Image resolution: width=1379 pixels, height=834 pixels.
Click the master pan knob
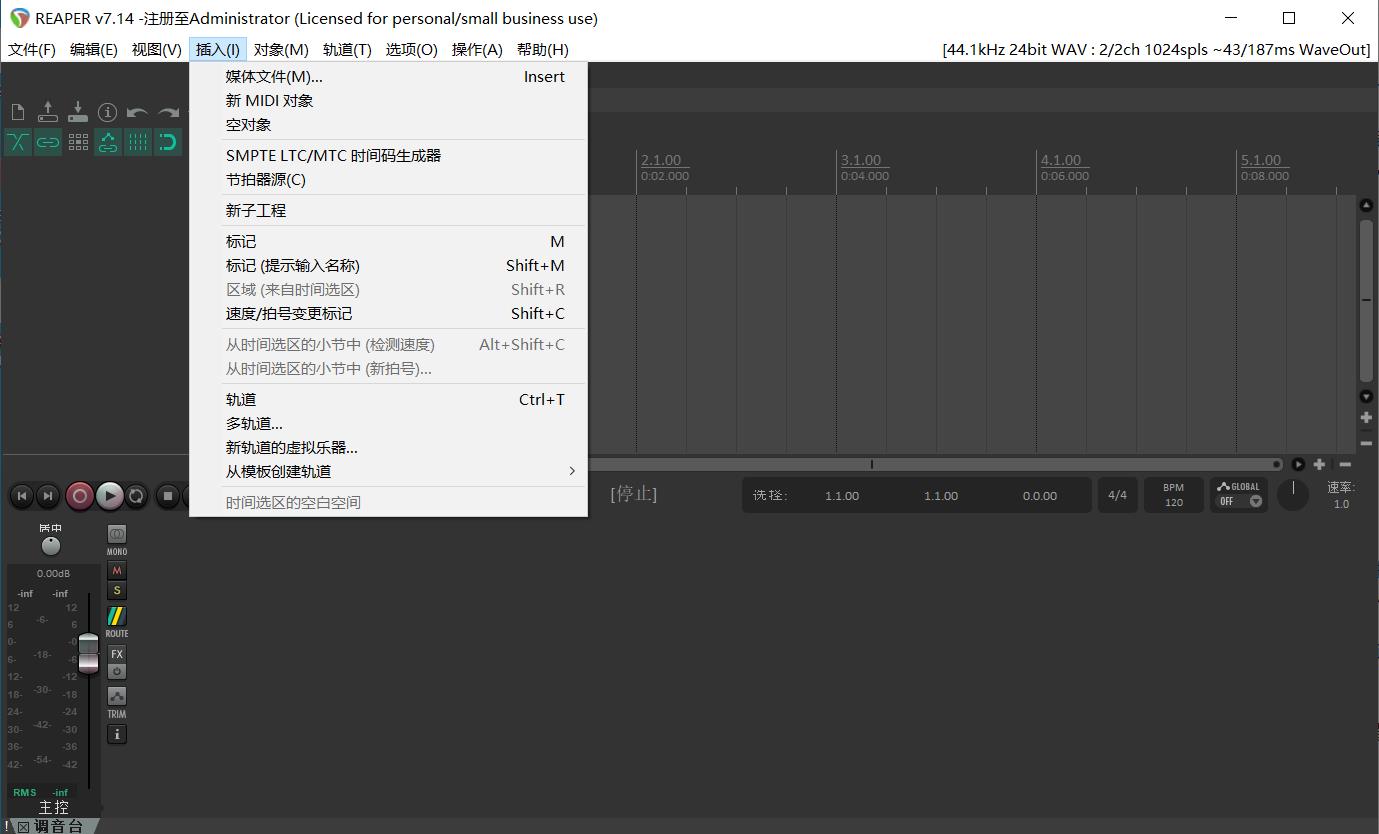pyautogui.click(x=51, y=545)
